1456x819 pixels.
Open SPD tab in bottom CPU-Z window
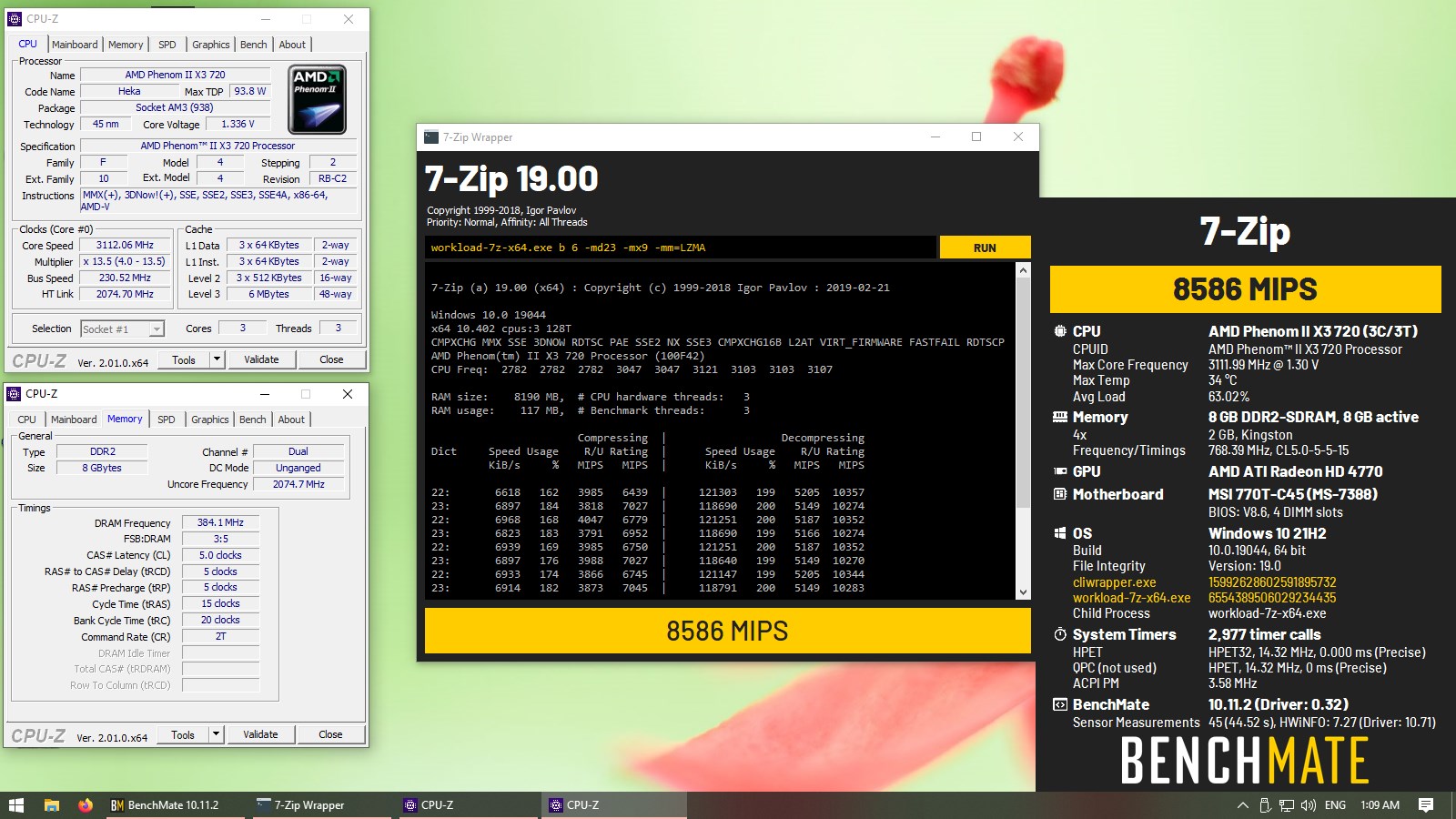tap(167, 420)
